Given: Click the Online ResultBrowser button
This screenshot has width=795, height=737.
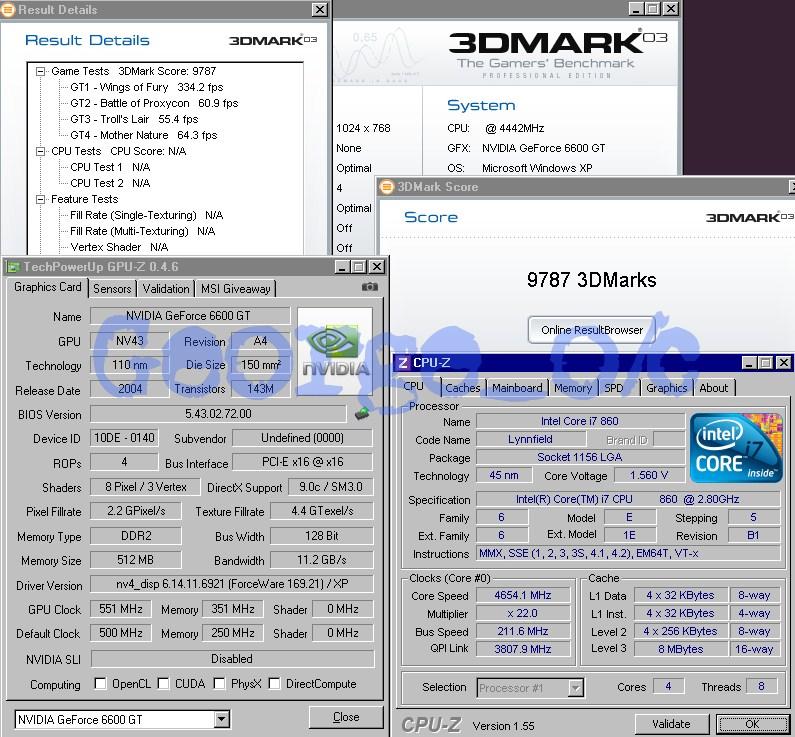Looking at the screenshot, I should click(x=592, y=330).
